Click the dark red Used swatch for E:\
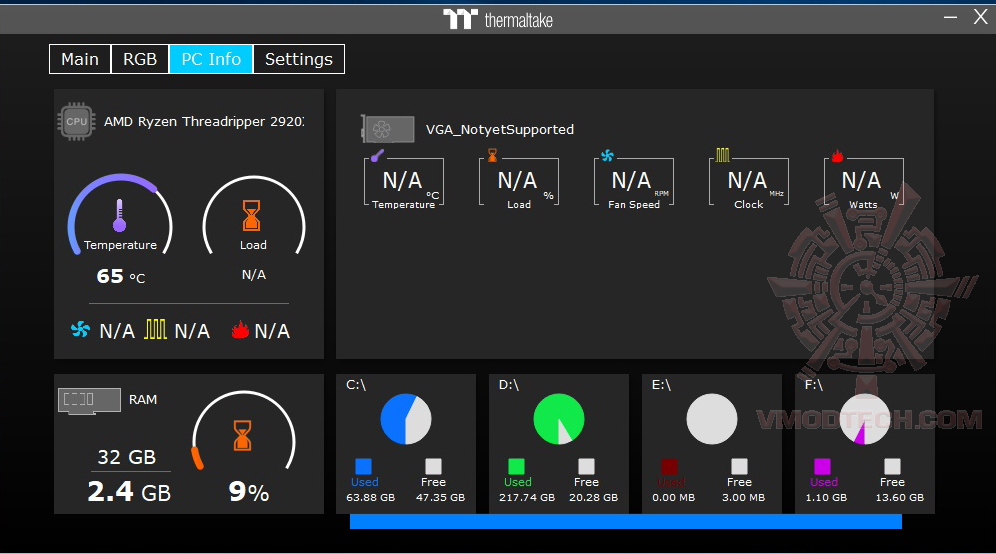The width and height of the screenshot is (996, 554). click(670, 466)
